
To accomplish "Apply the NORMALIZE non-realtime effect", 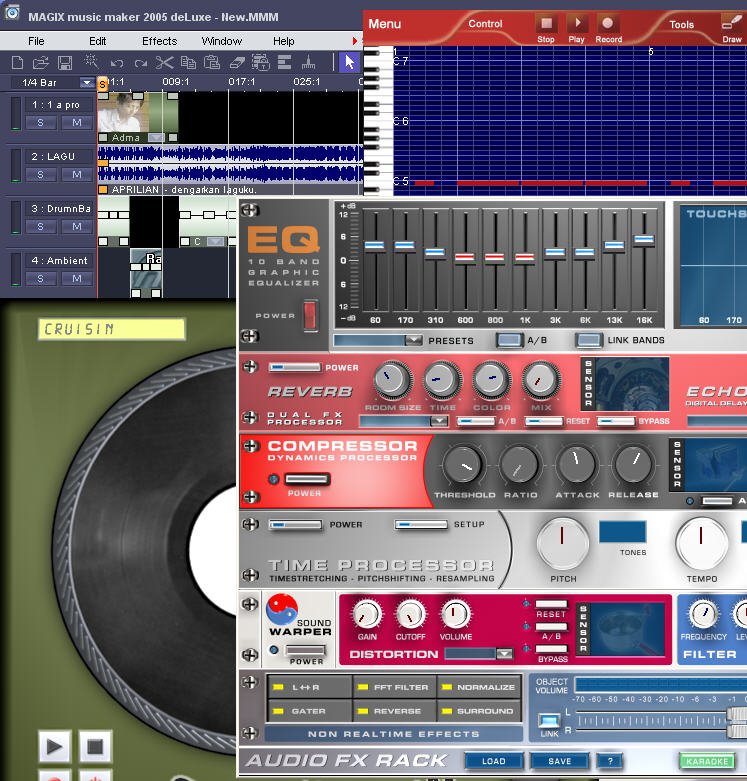I will (x=480, y=687).
